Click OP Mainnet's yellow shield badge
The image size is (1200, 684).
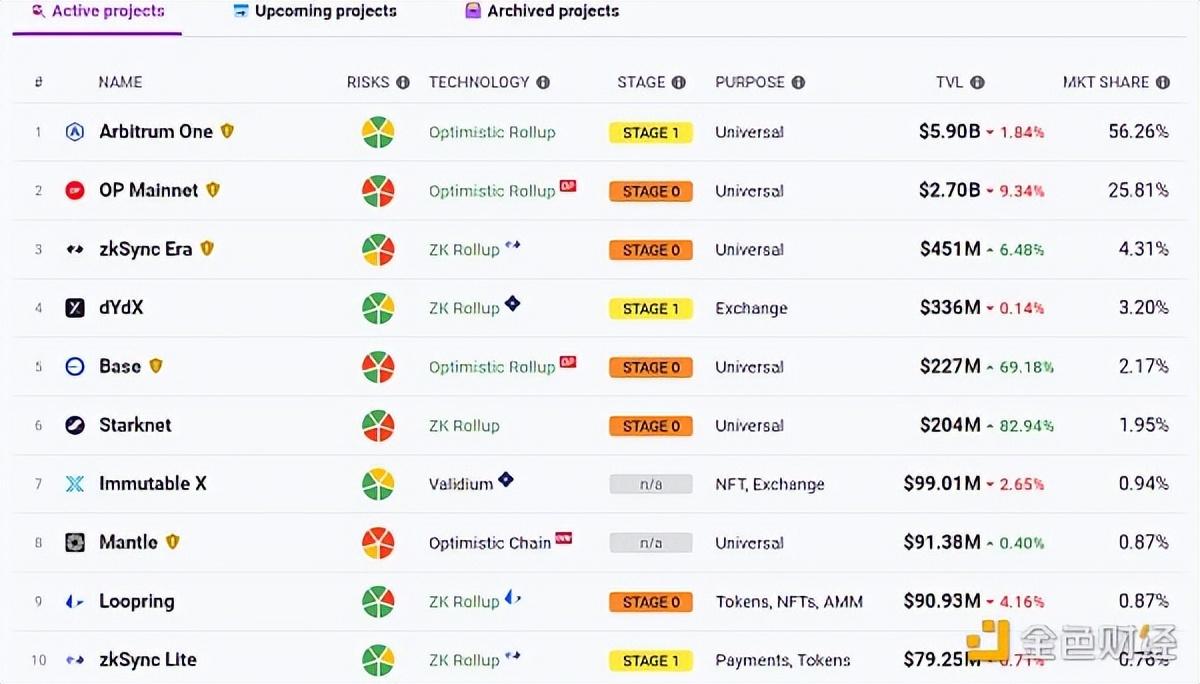(x=212, y=190)
